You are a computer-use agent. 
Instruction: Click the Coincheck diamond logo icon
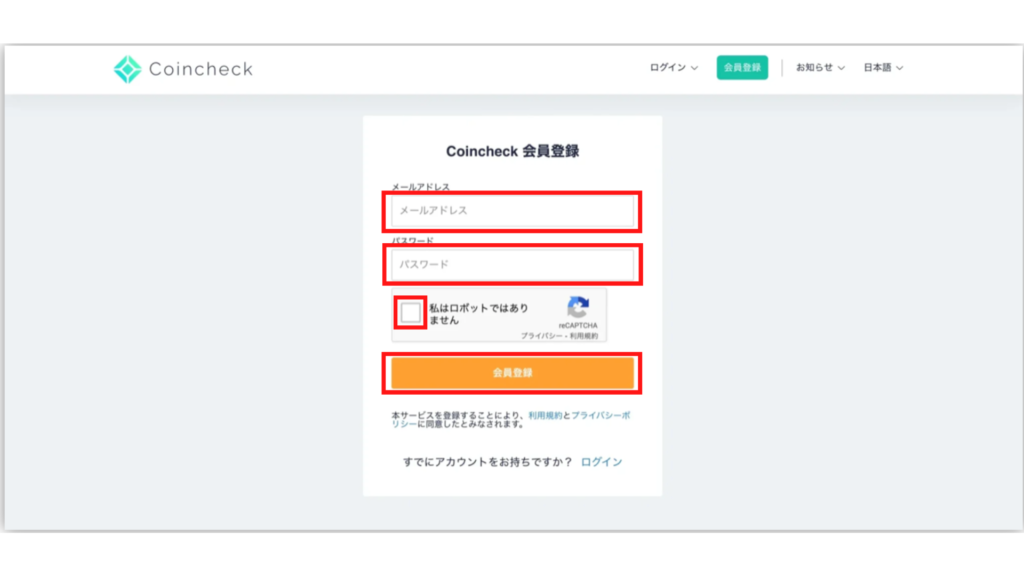tap(127, 69)
